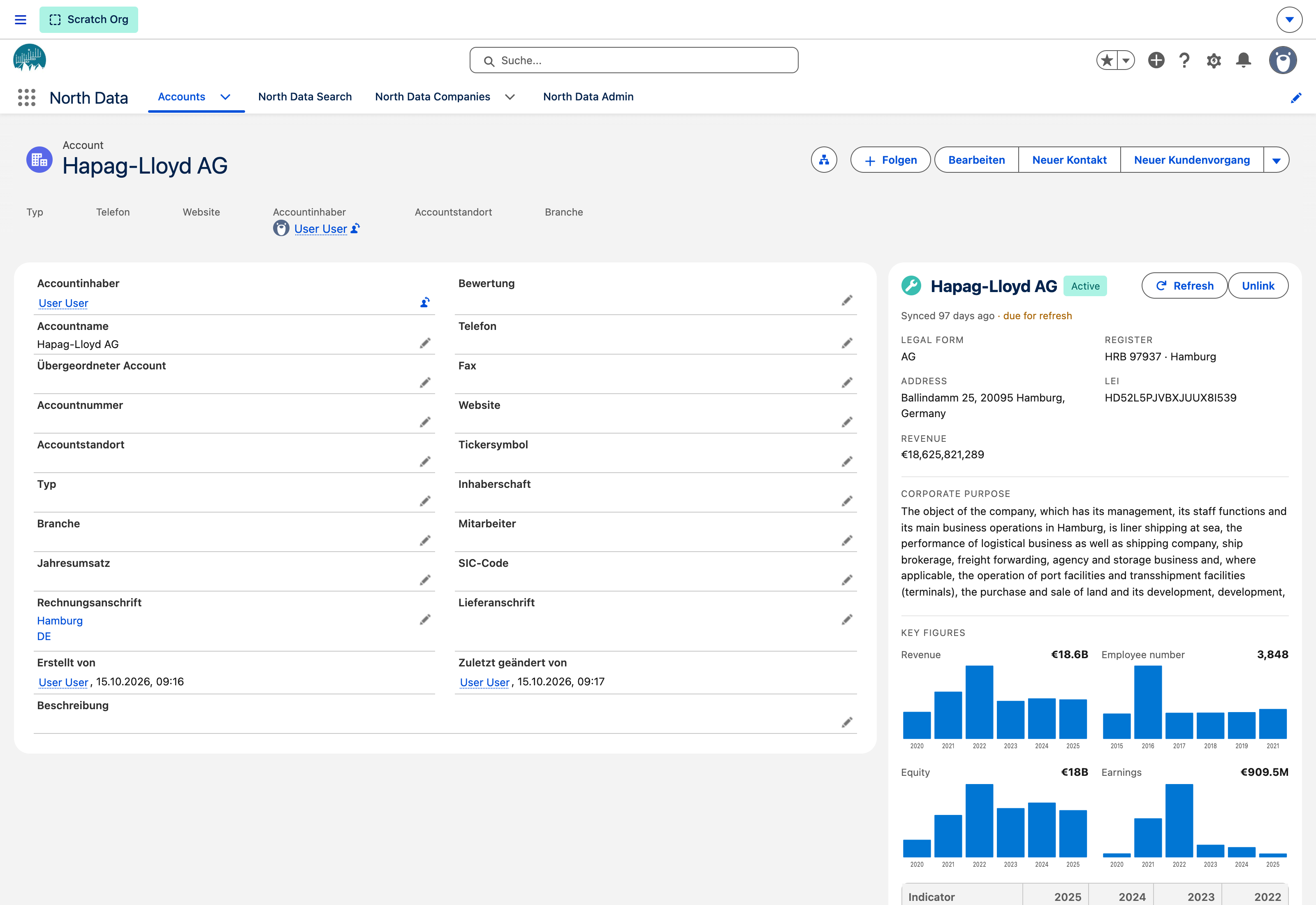
Task: Edit the Jahresumsatz field pencil
Action: [x=425, y=580]
